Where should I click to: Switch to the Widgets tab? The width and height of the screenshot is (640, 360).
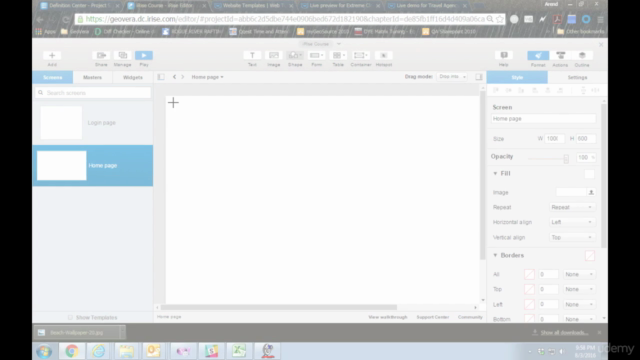tap(133, 77)
